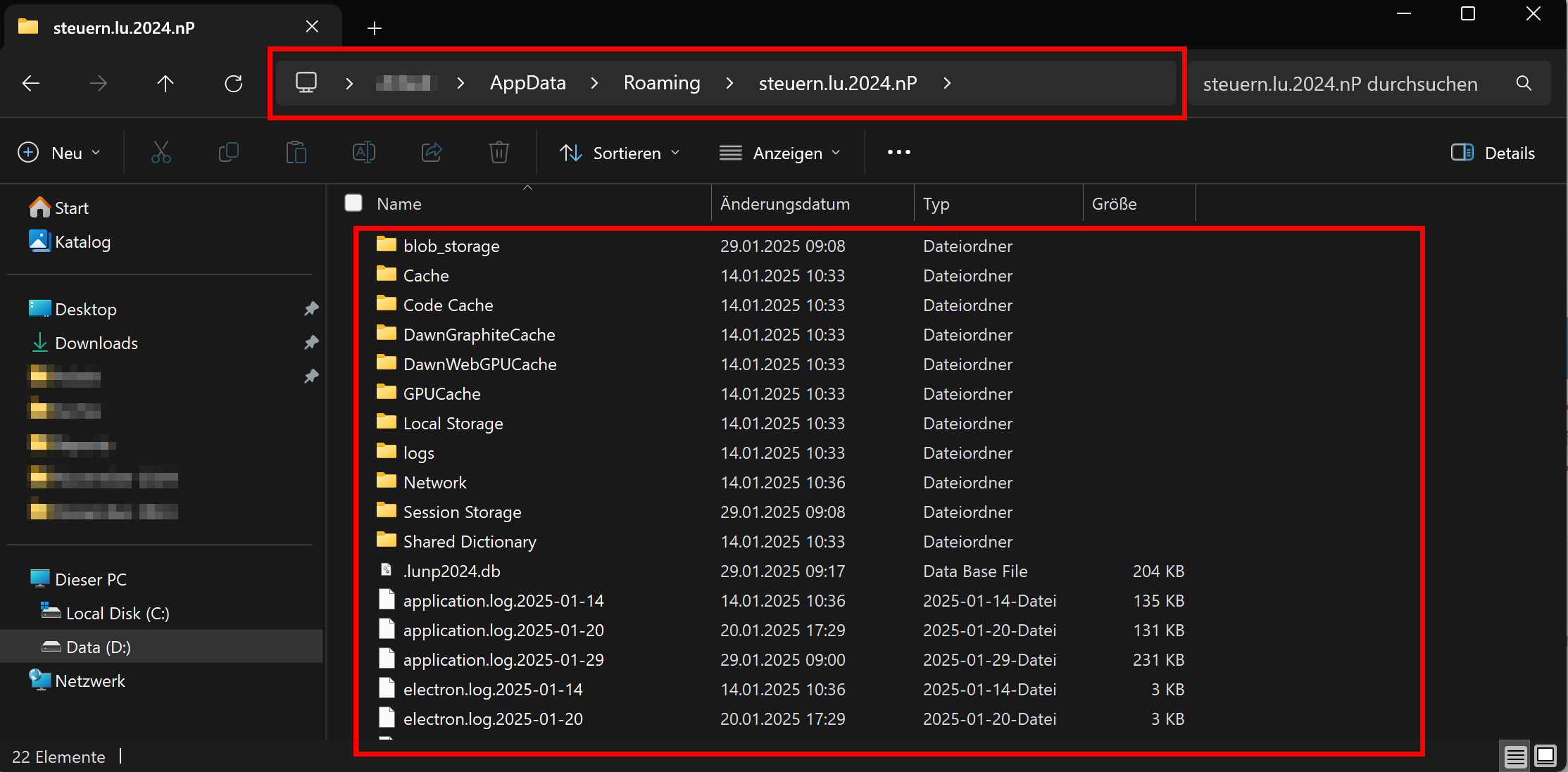Open new tab with plus button
Image resolution: width=1568 pixels, height=772 pixels.
375,28
